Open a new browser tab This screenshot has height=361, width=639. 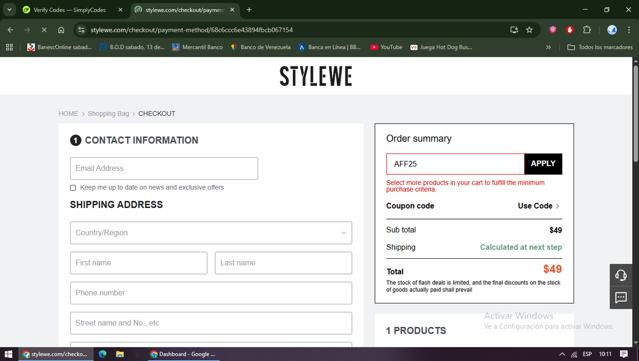249,10
